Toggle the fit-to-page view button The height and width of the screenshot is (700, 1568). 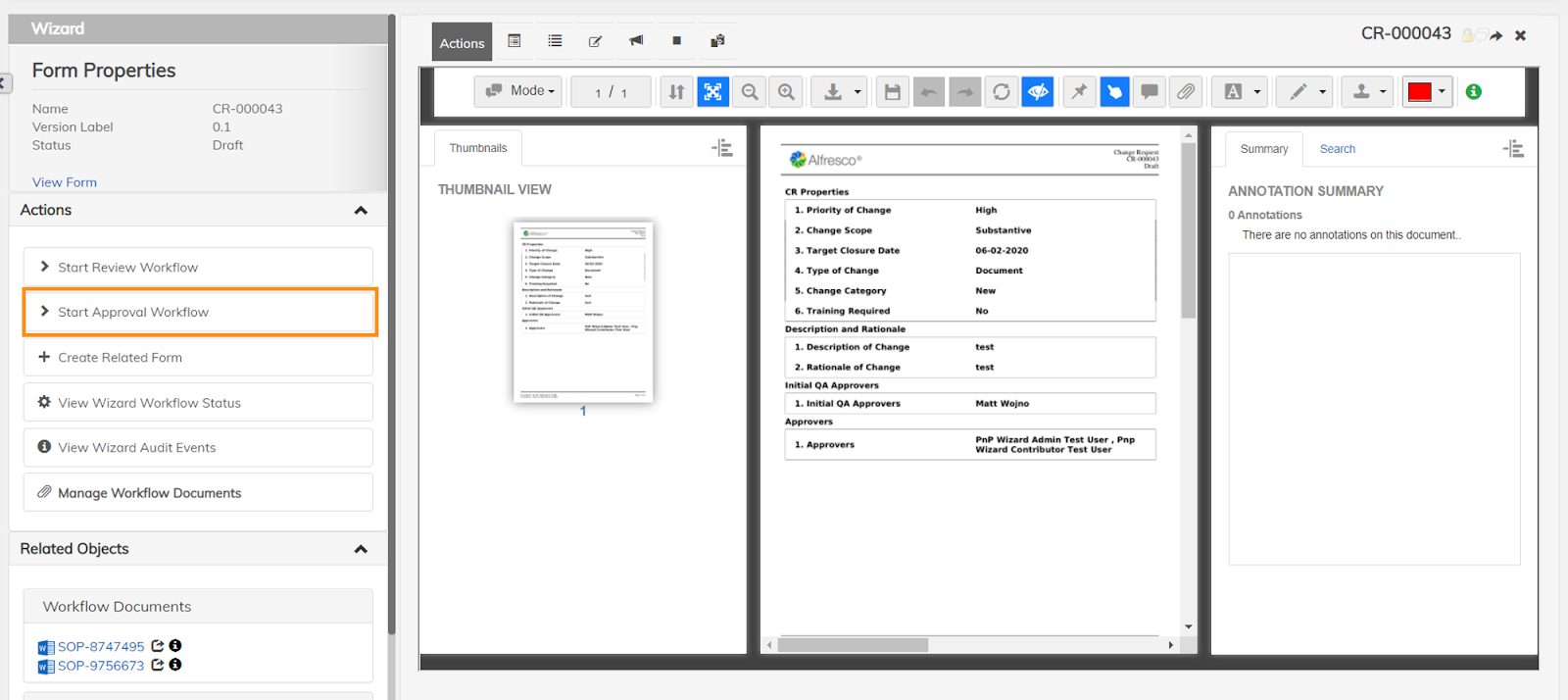point(712,92)
